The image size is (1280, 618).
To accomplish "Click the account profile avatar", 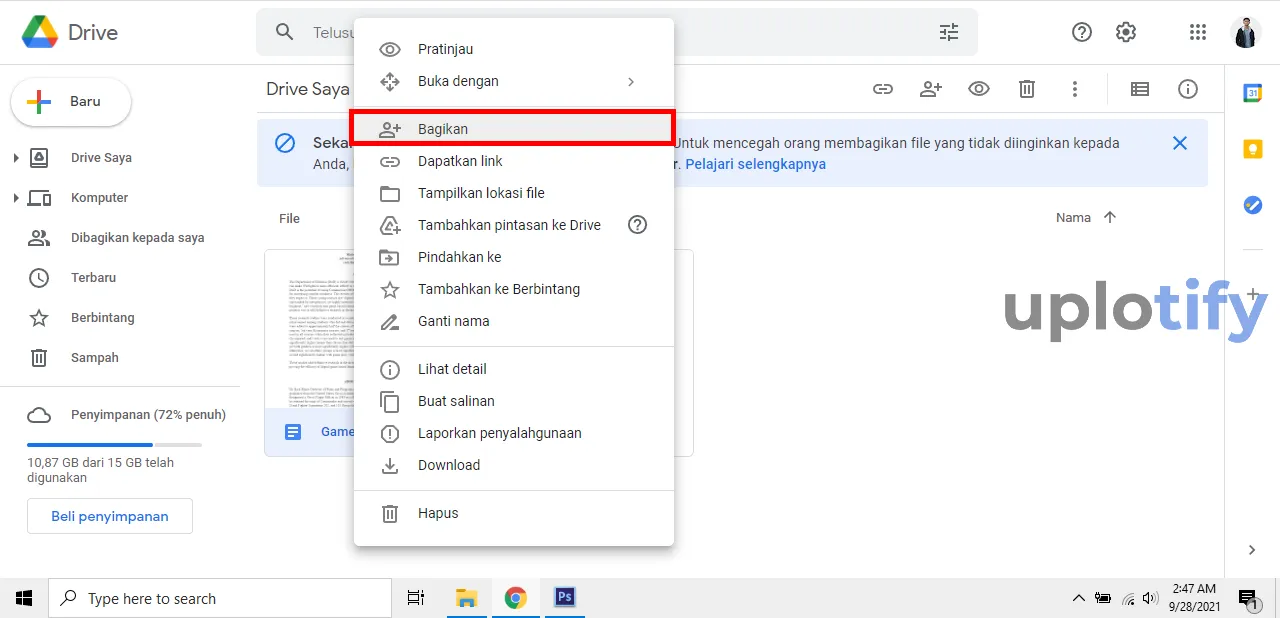I will pos(1246,32).
